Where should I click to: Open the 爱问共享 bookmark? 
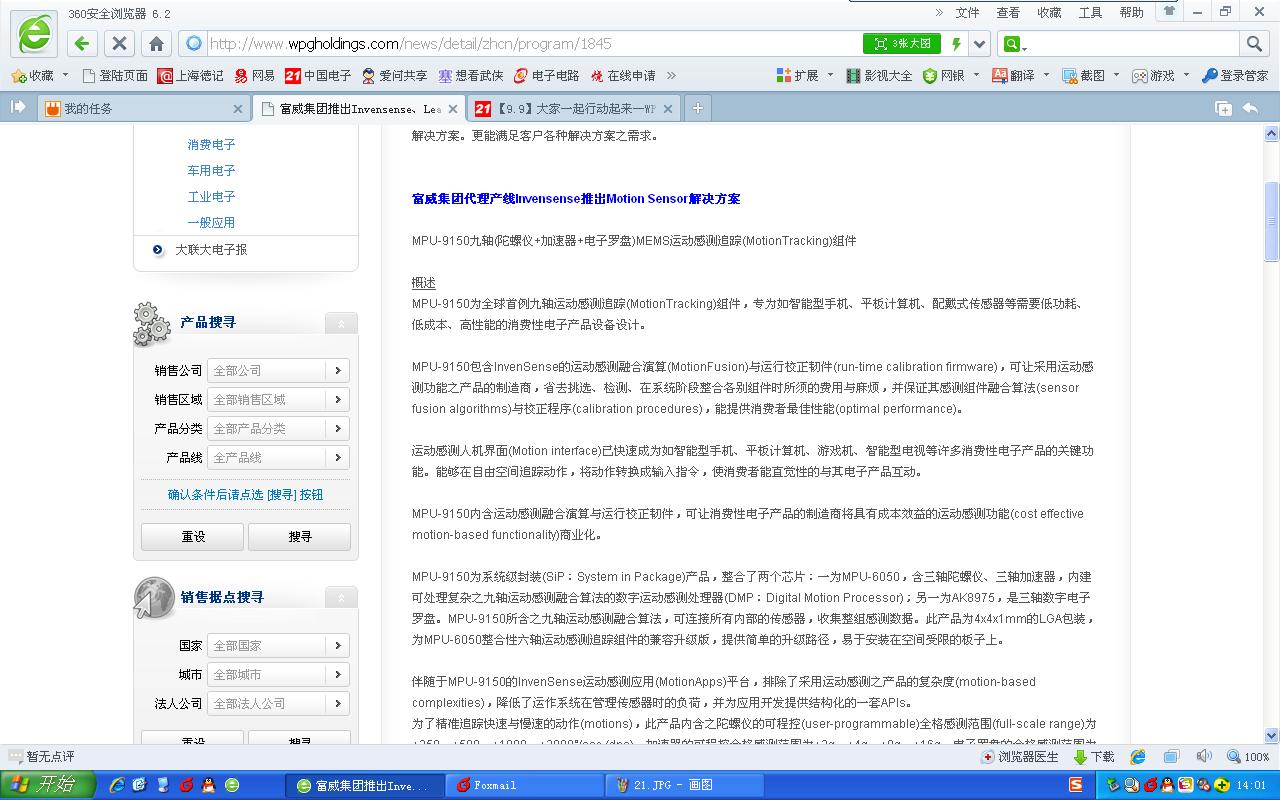tap(394, 75)
